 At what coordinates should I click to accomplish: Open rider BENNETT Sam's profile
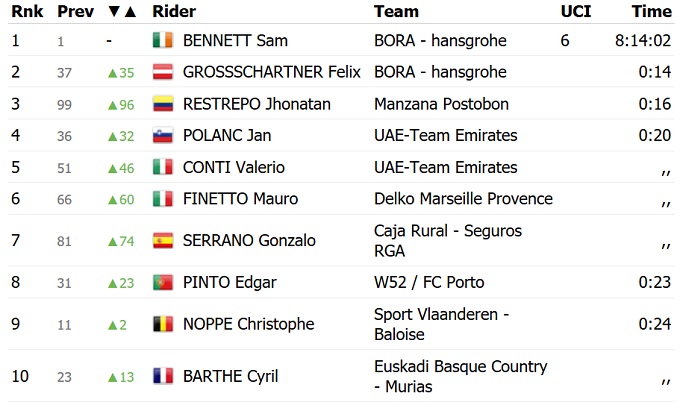[x=236, y=41]
